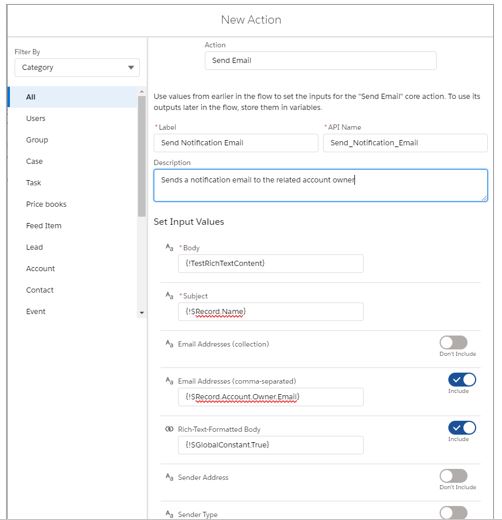Select the All category
The height and width of the screenshot is (520, 502).
(73, 97)
